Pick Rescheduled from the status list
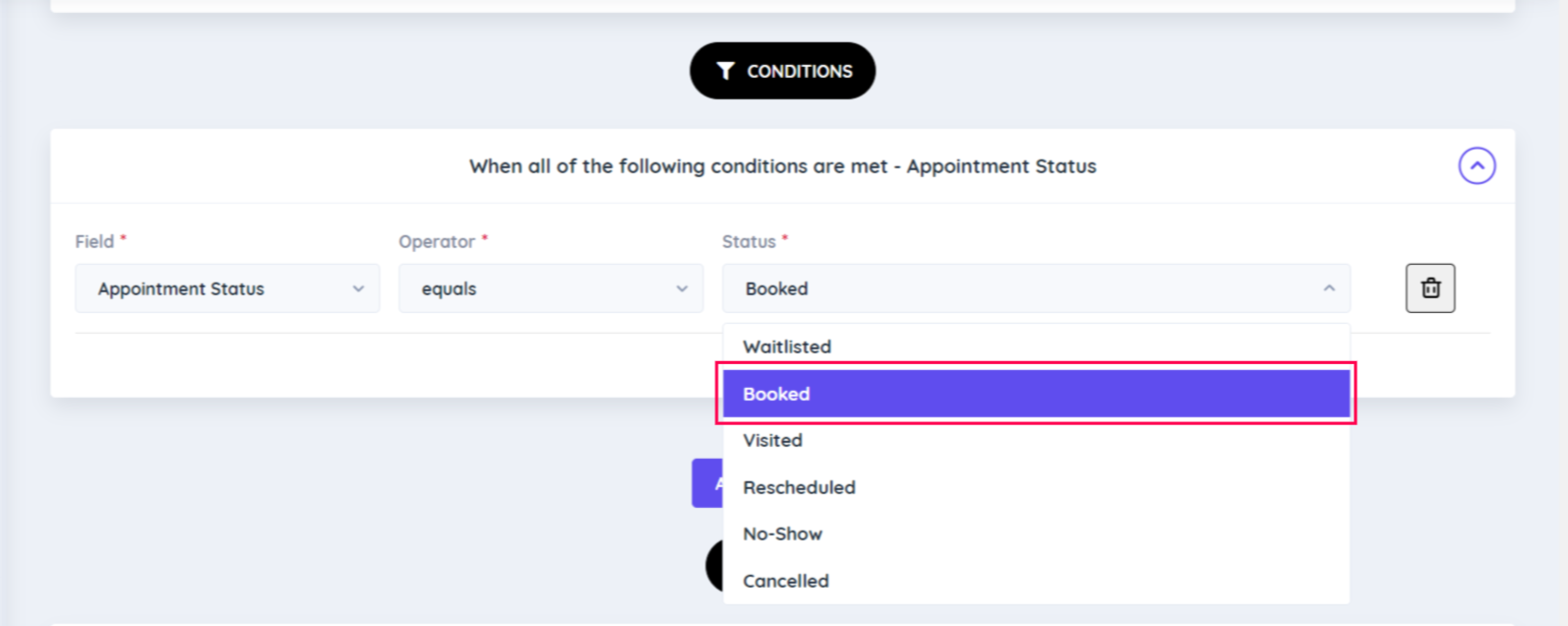The image size is (1568, 626). point(799,487)
